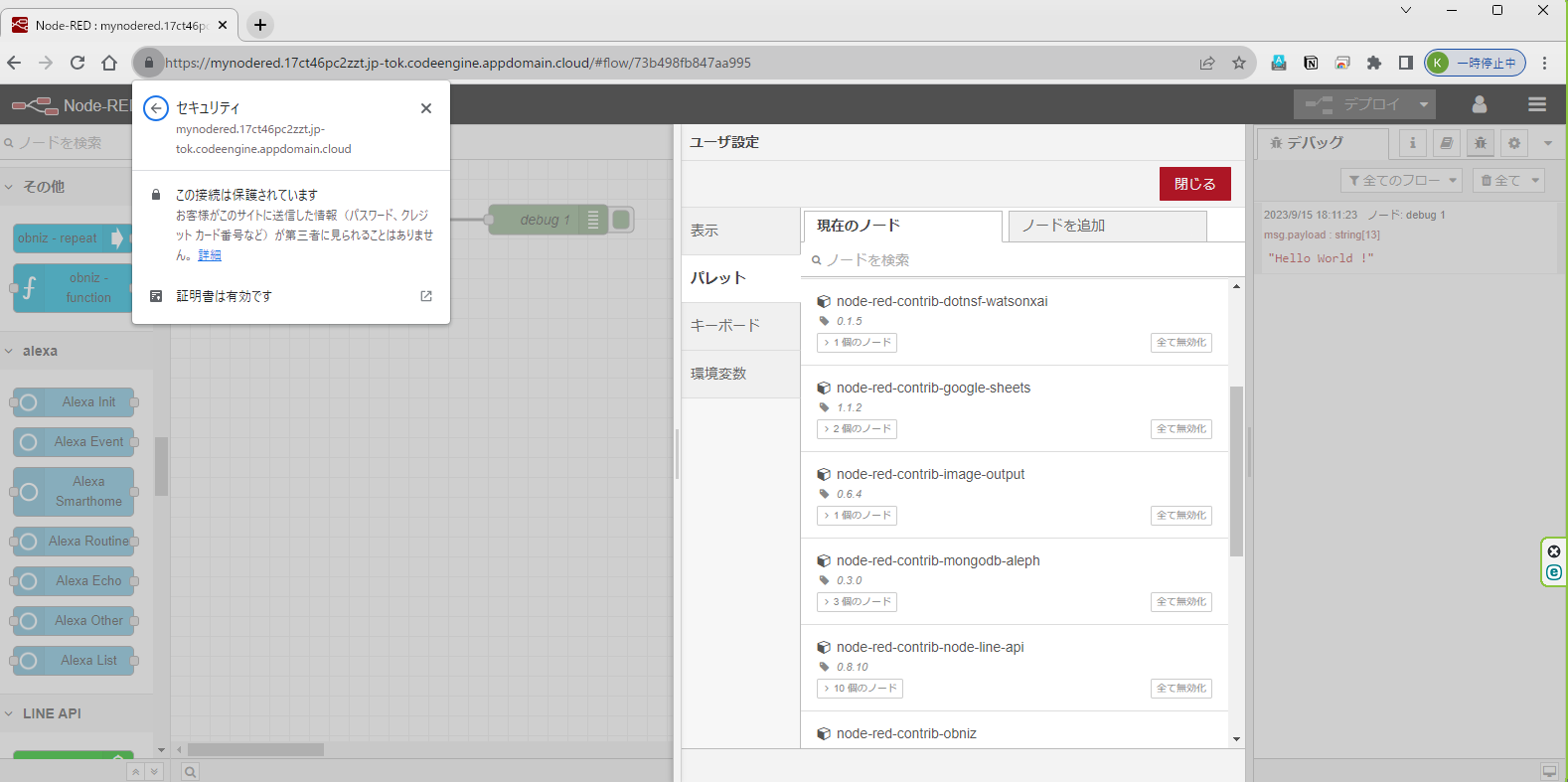Close the security popup
This screenshot has height=782, width=1568.
pyautogui.click(x=426, y=108)
